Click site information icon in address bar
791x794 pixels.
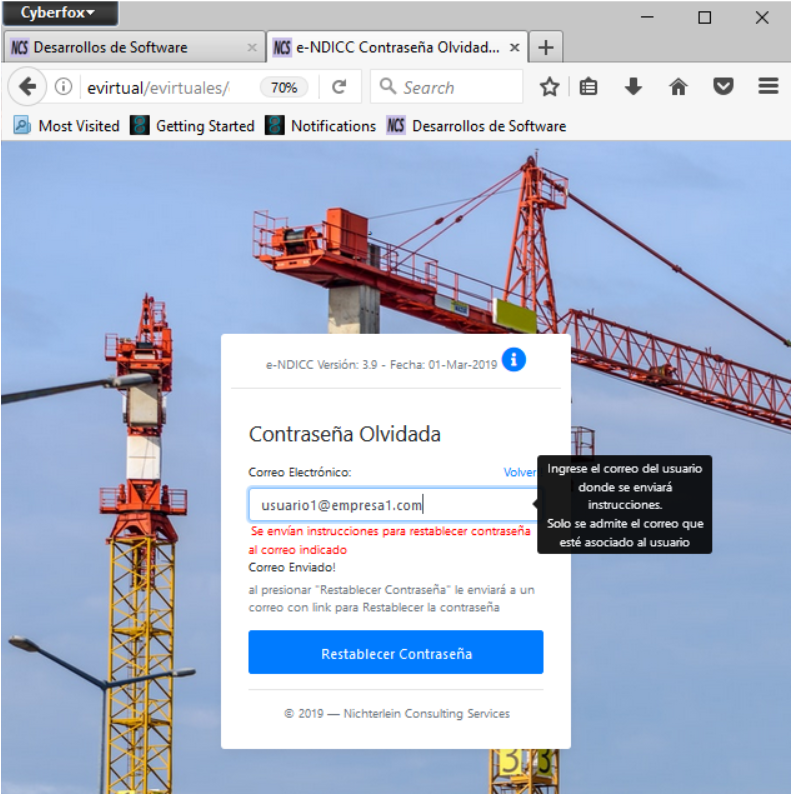click(63, 87)
